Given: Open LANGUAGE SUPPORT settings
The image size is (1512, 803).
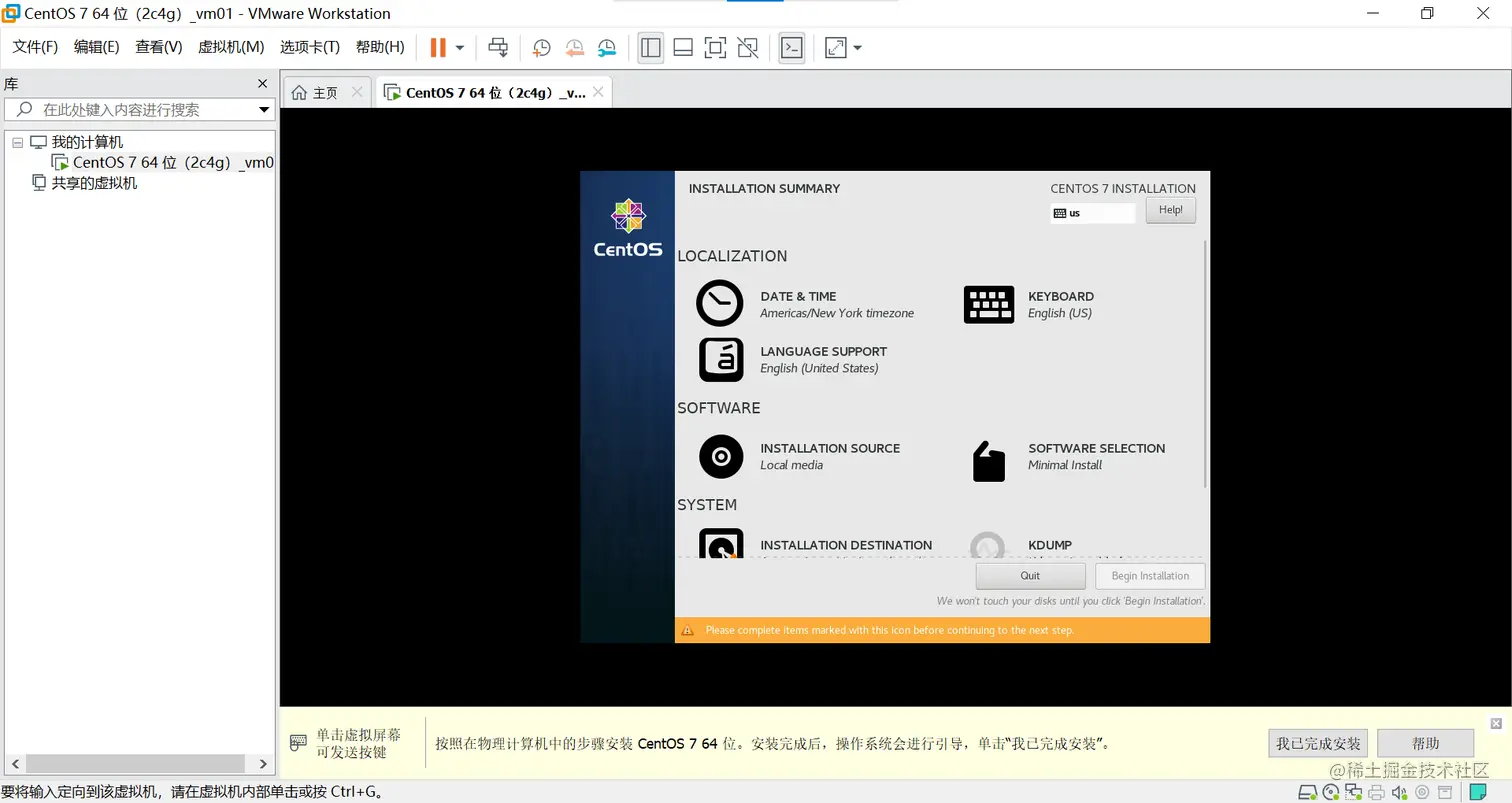Looking at the screenshot, I should tap(792, 359).
